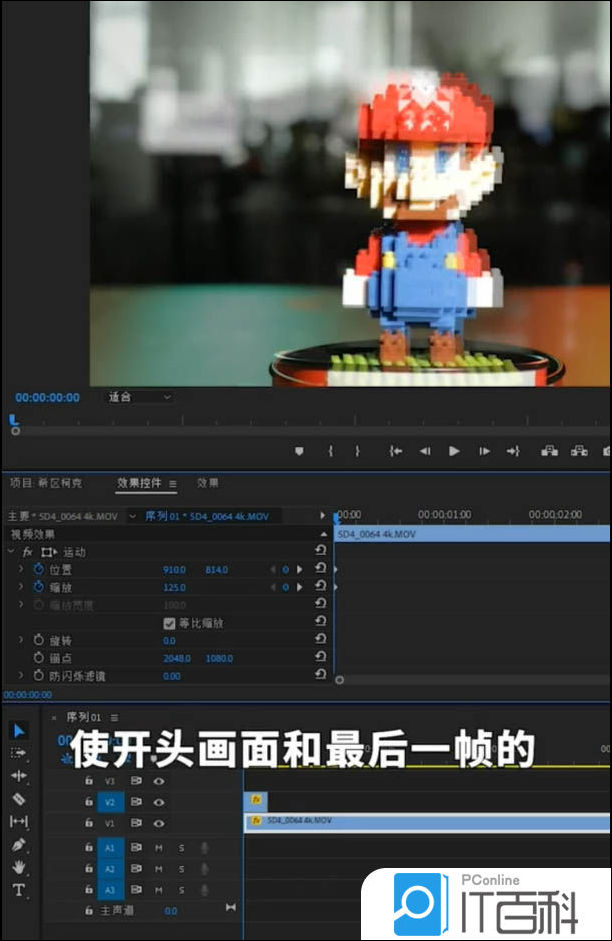Mute audio track A1
The image size is (612, 941).
pos(159,848)
